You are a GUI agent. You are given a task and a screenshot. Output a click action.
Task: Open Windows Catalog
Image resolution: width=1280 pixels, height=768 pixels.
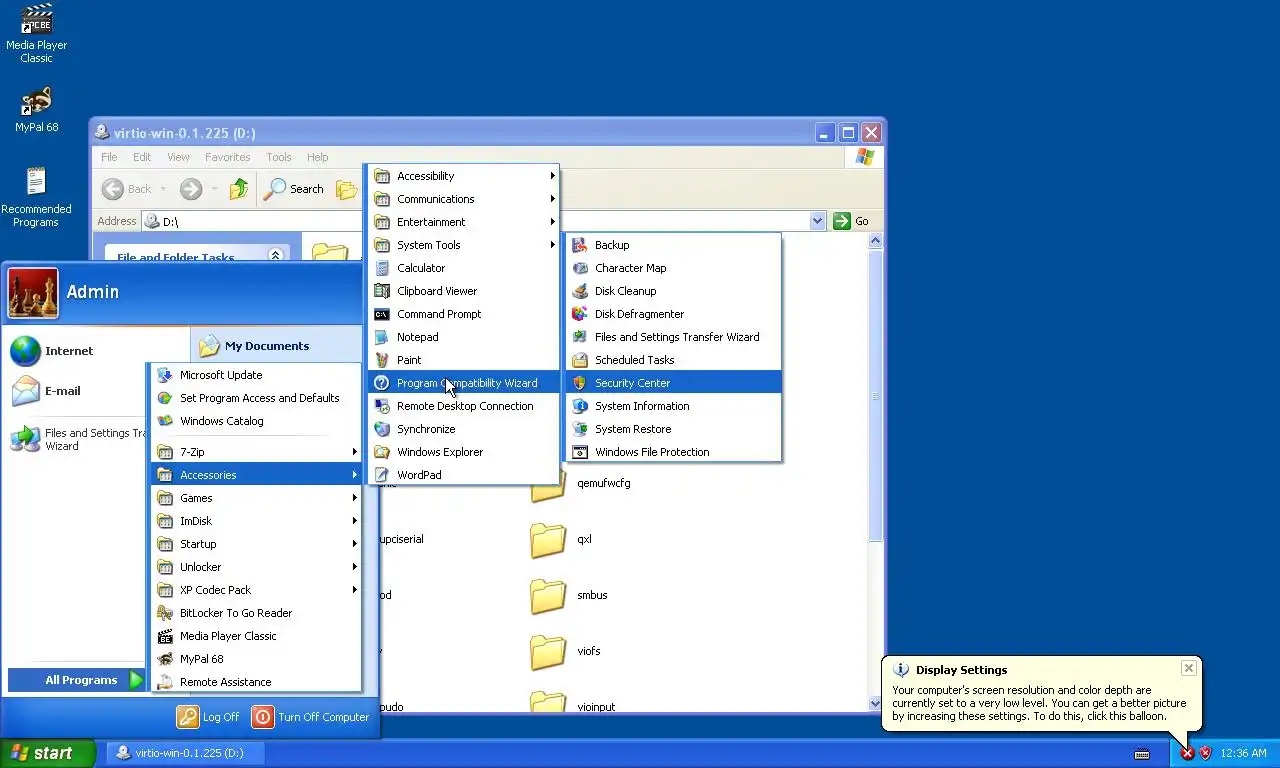256,421
